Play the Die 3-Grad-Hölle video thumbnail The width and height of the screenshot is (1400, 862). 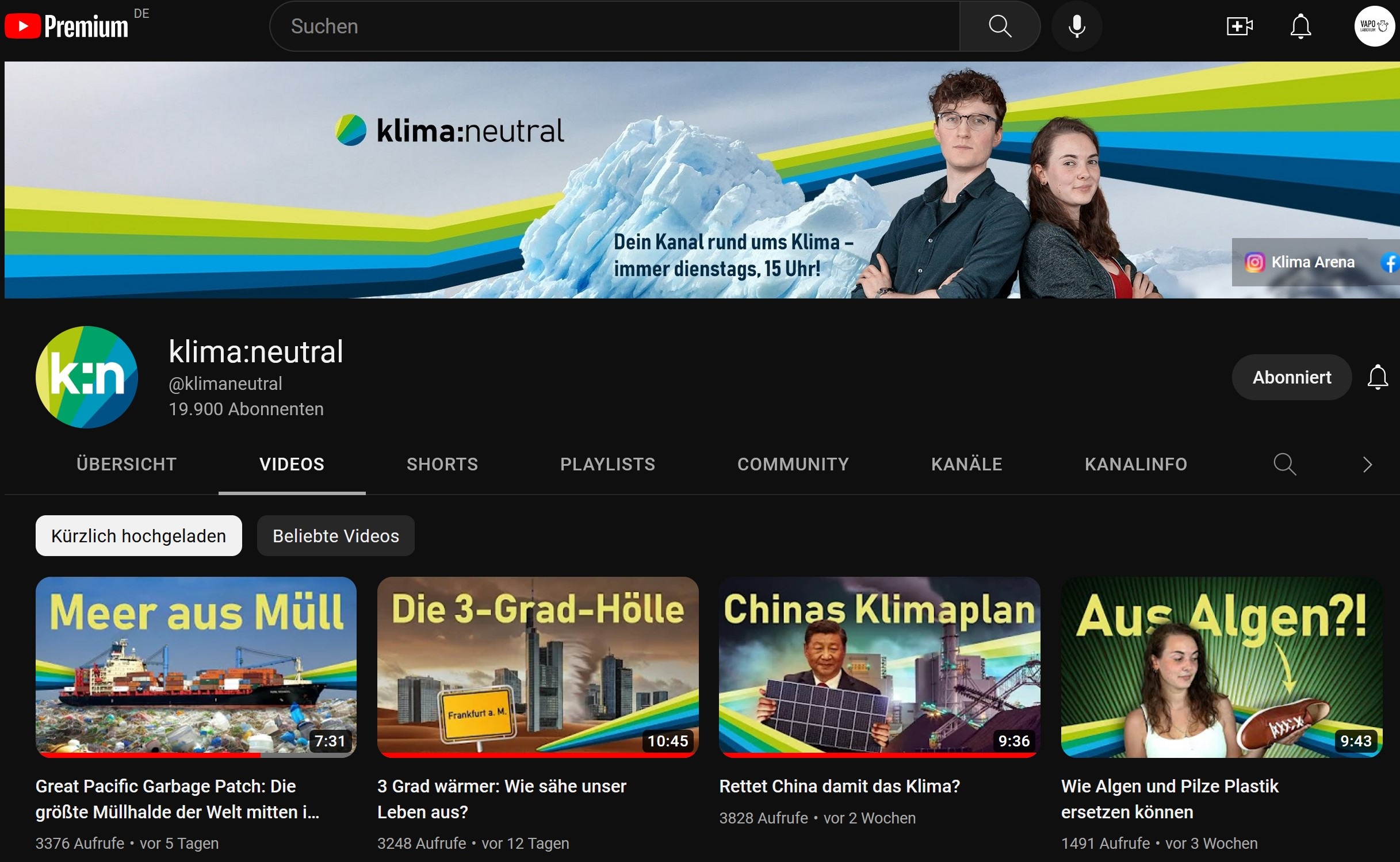click(x=538, y=667)
